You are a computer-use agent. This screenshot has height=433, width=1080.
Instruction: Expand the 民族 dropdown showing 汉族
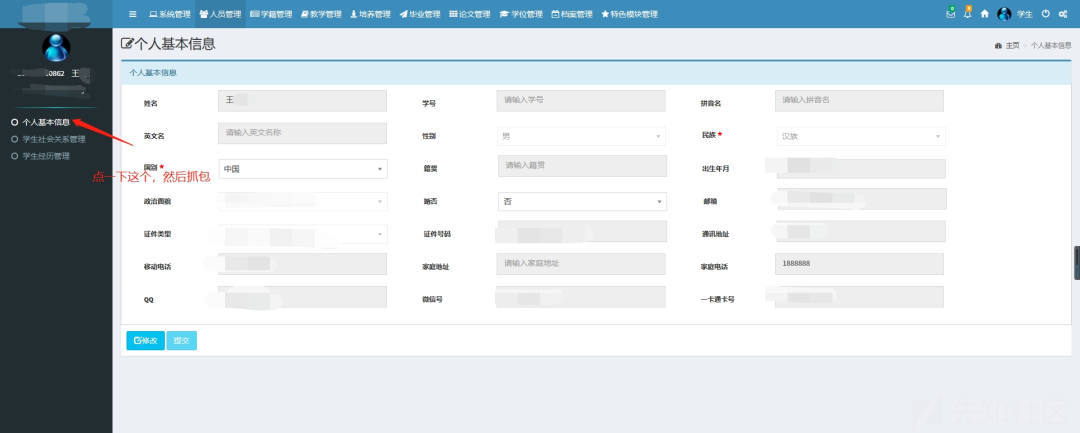pyautogui.click(x=861, y=136)
